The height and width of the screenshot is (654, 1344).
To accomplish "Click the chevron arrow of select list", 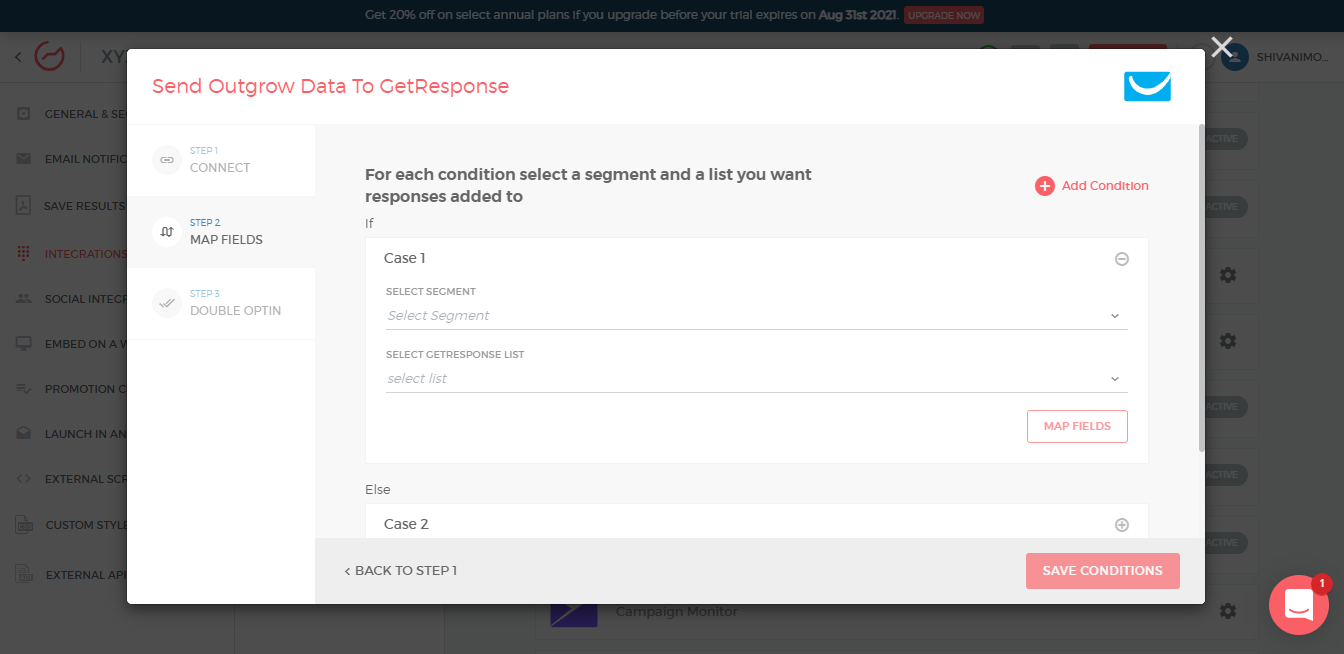I will 1115,379.
